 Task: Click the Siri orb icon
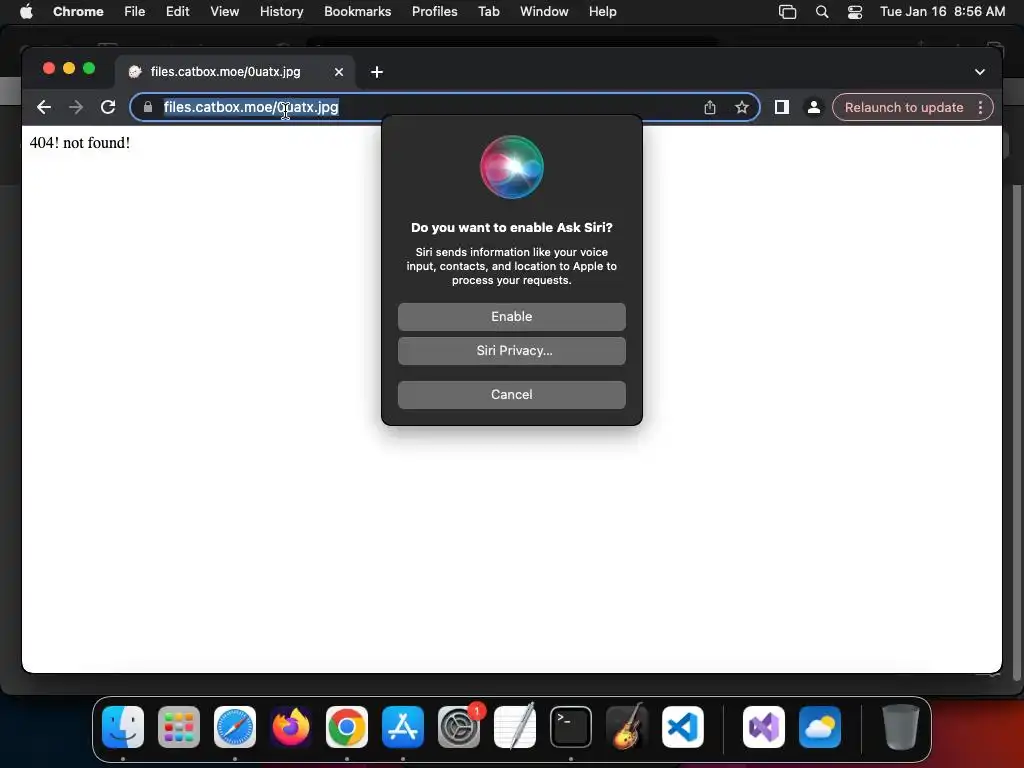point(511,167)
